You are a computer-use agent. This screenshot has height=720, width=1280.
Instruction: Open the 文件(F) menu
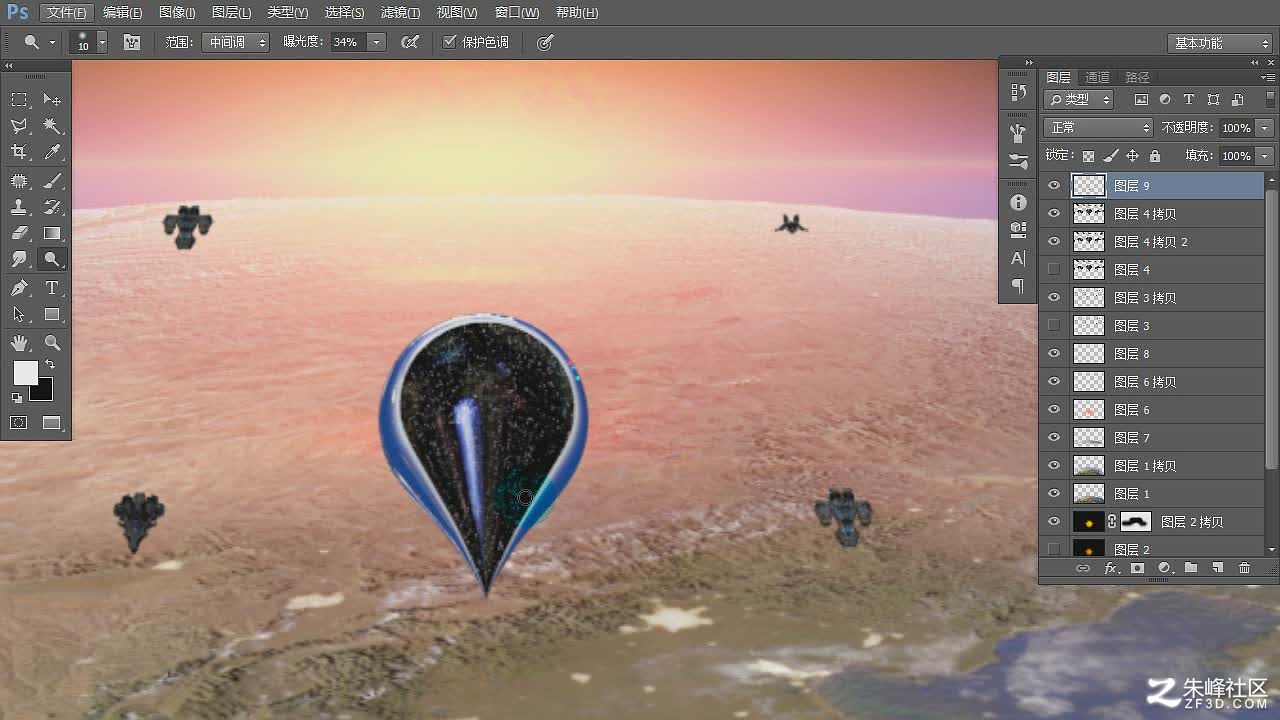(x=67, y=13)
